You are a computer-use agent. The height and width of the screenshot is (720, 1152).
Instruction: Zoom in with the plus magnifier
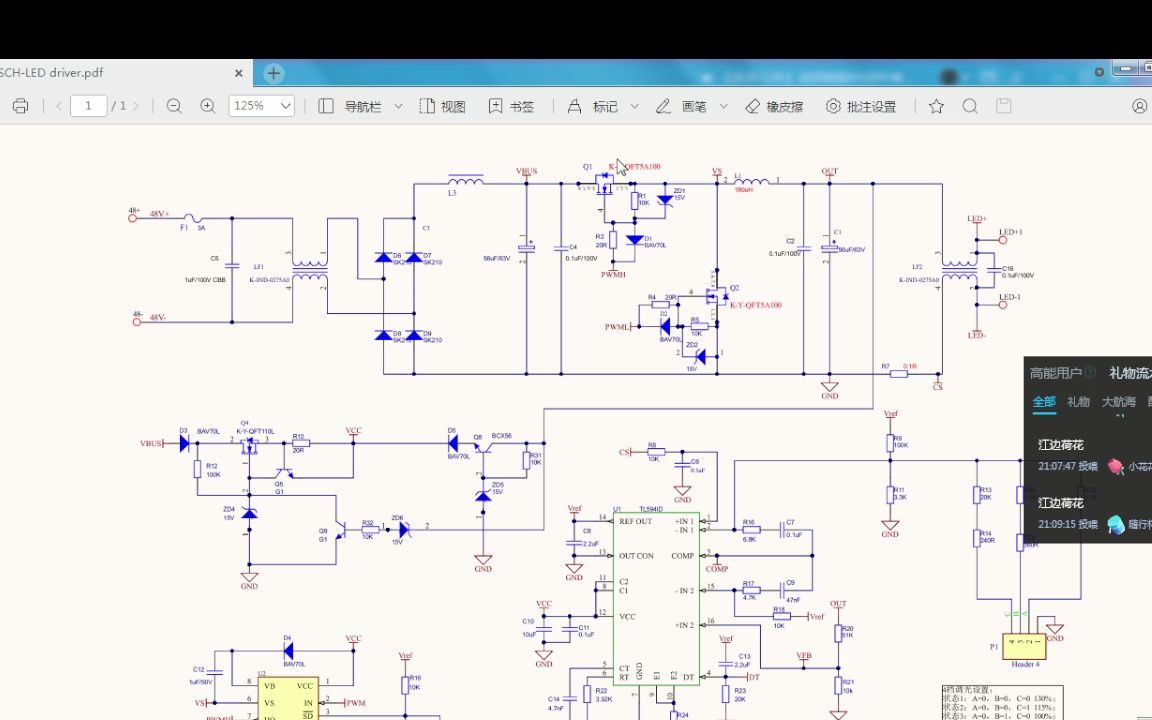click(x=208, y=106)
